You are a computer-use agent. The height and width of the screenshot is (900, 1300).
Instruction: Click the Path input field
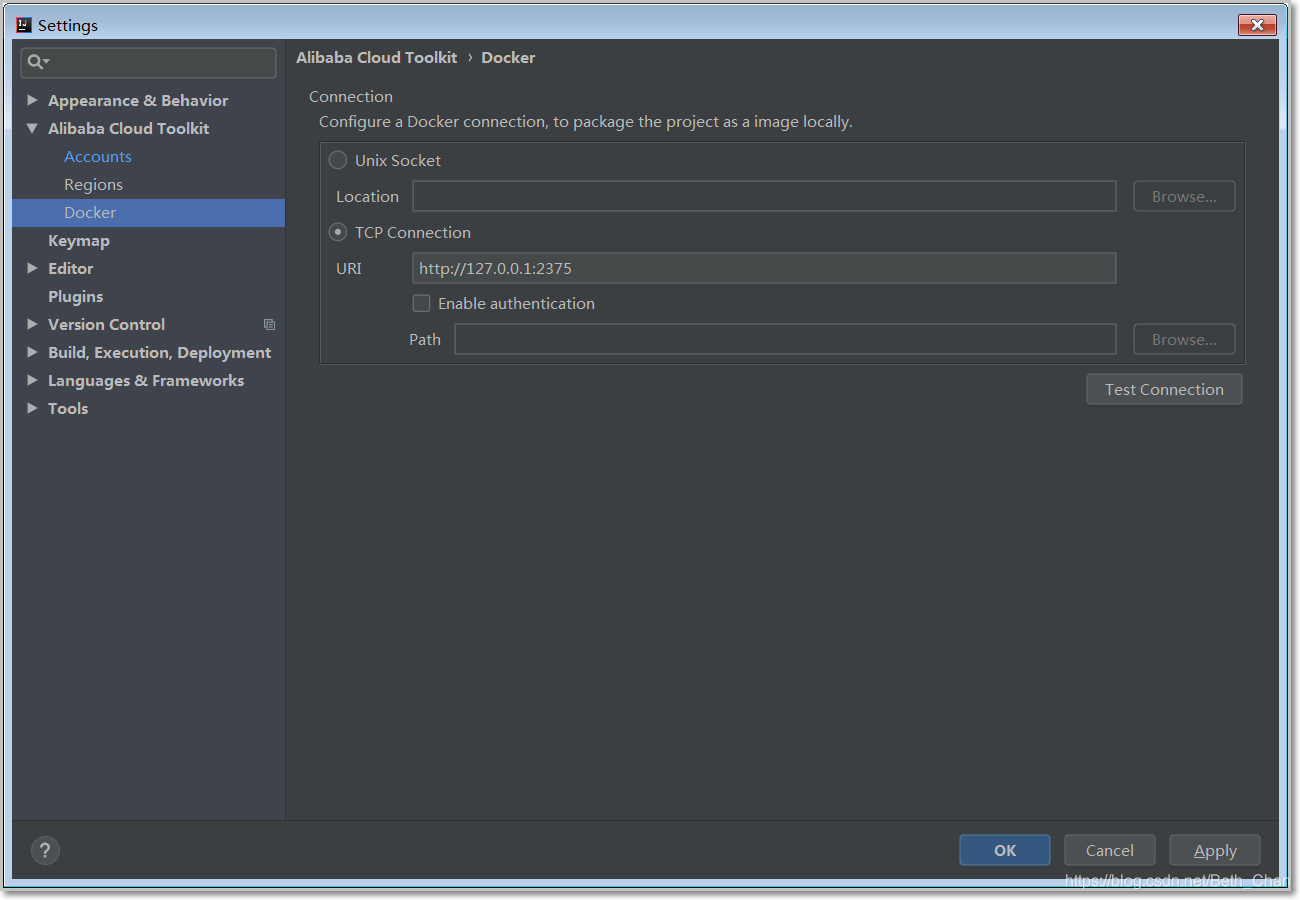point(785,339)
